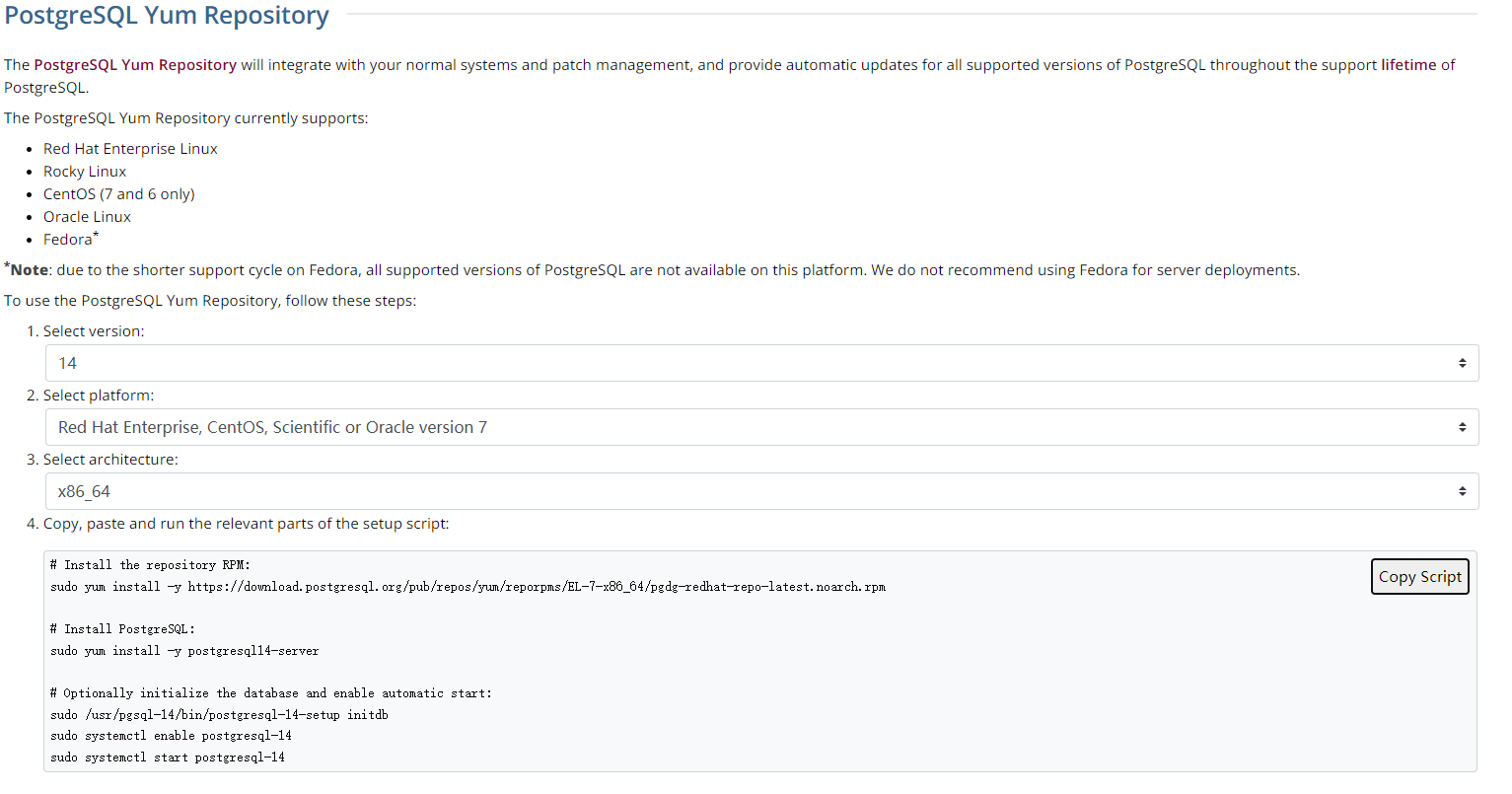Click the CentOS (7 and 6 only) entry
Screen dimensions: 1512x794
[x=118, y=193]
